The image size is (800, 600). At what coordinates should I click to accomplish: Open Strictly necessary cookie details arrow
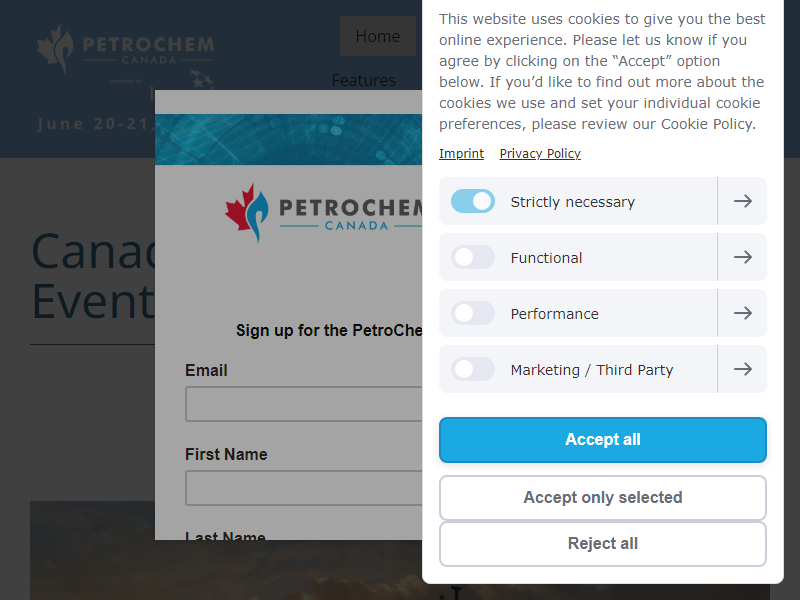742,201
